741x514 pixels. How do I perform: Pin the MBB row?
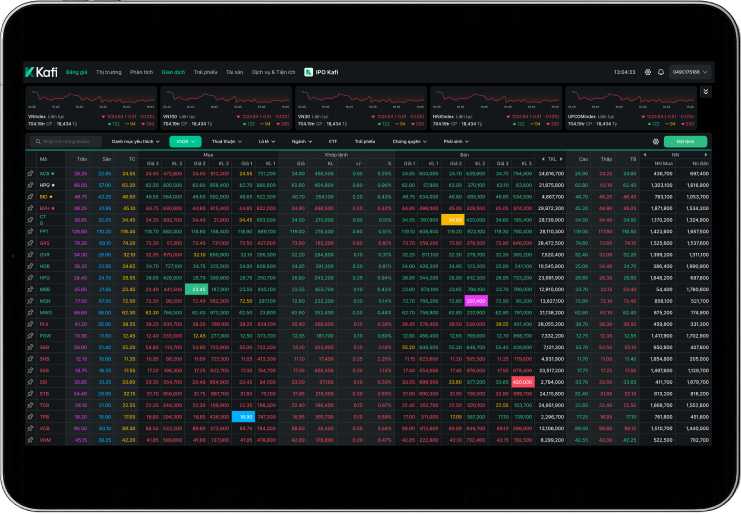pyautogui.click(x=31, y=290)
